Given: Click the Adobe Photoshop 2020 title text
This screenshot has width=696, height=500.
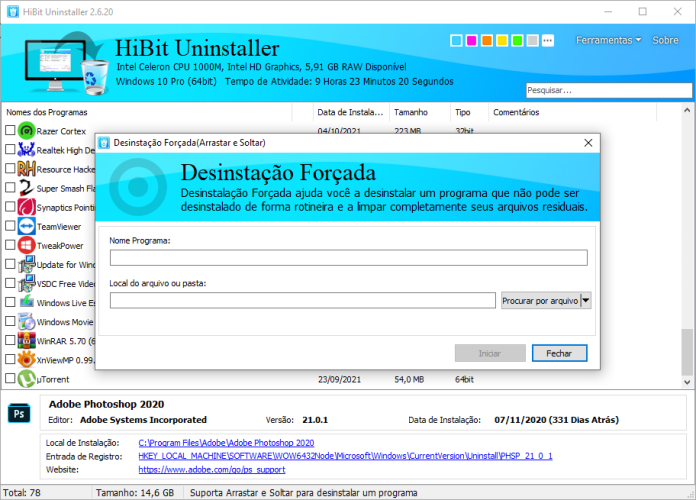Looking at the screenshot, I should point(107,404).
